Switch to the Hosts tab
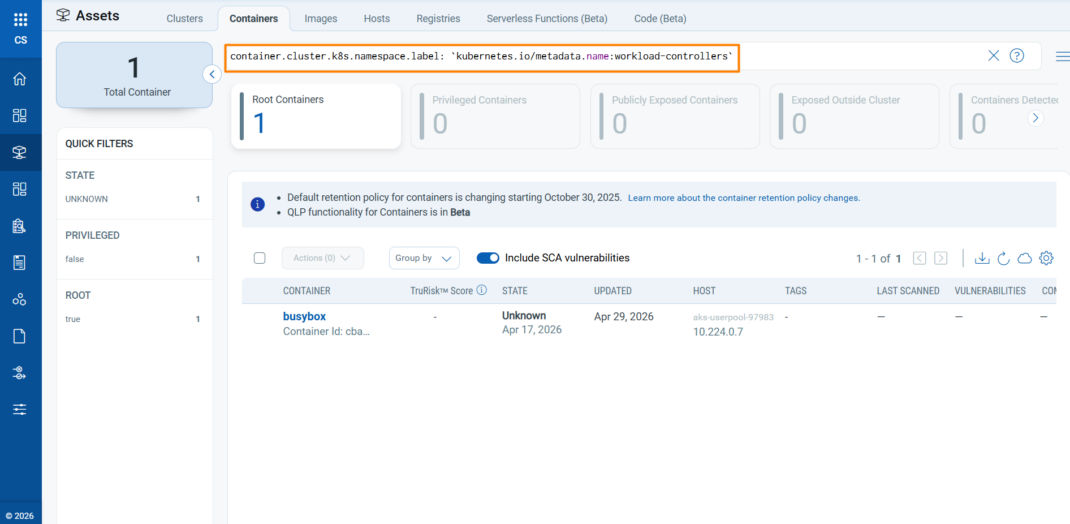The image size is (1070, 524). [377, 18]
